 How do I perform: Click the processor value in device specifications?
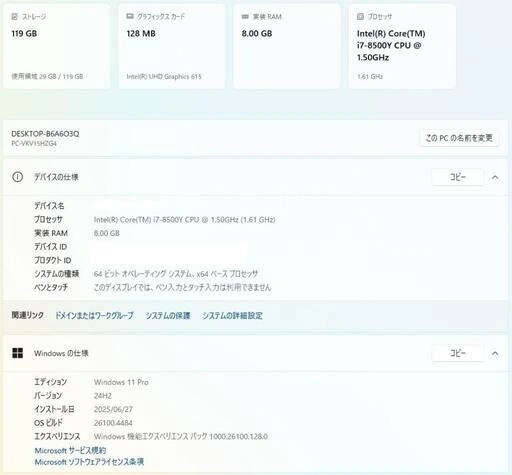coord(185,220)
